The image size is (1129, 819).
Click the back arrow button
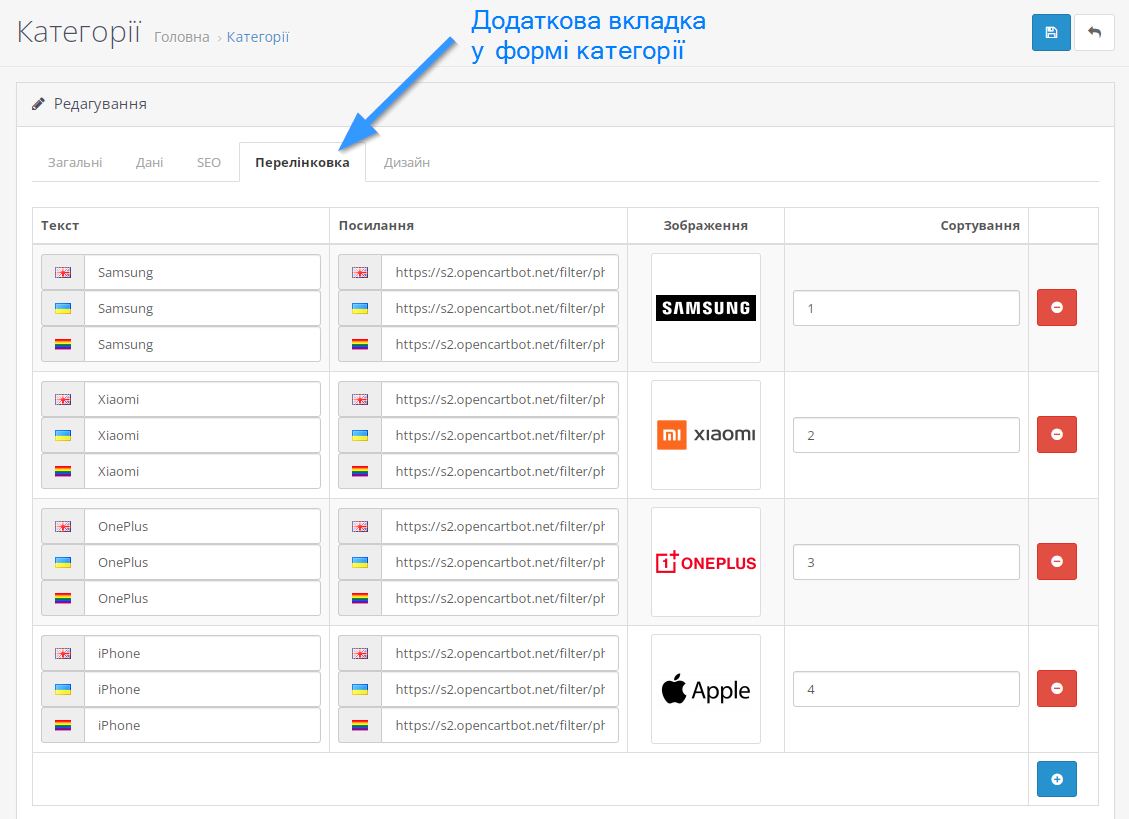click(1094, 32)
